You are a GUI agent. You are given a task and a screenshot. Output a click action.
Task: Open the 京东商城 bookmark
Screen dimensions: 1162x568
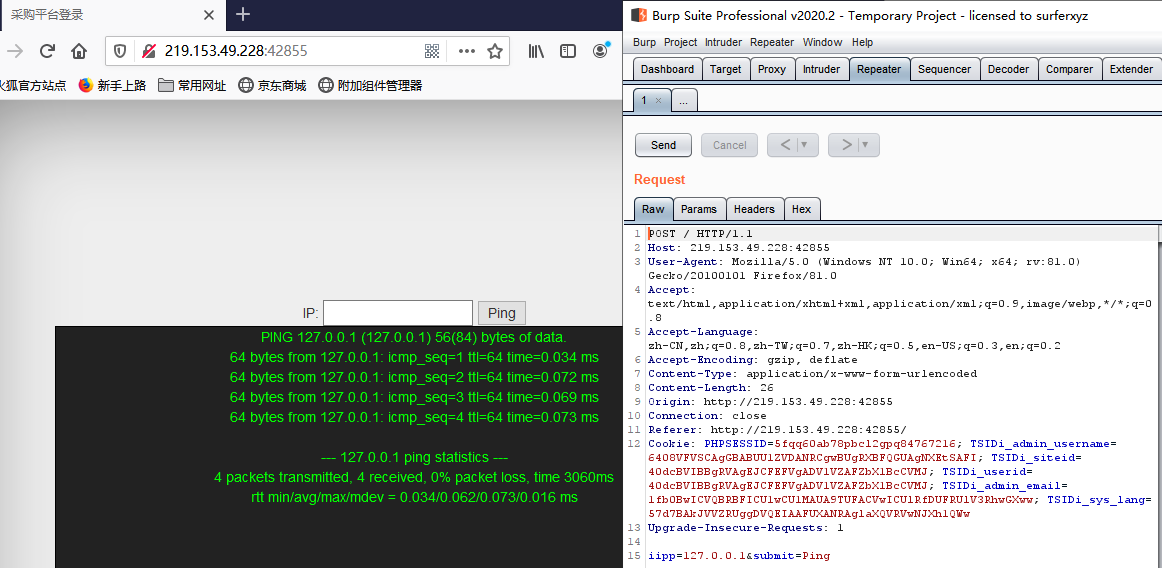point(272,85)
